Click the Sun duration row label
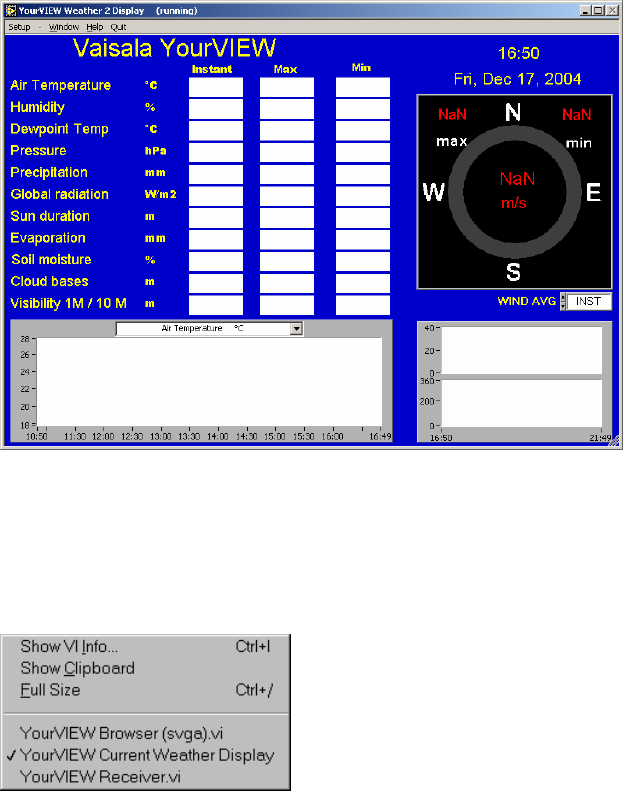623x791 pixels. click(x=50, y=216)
